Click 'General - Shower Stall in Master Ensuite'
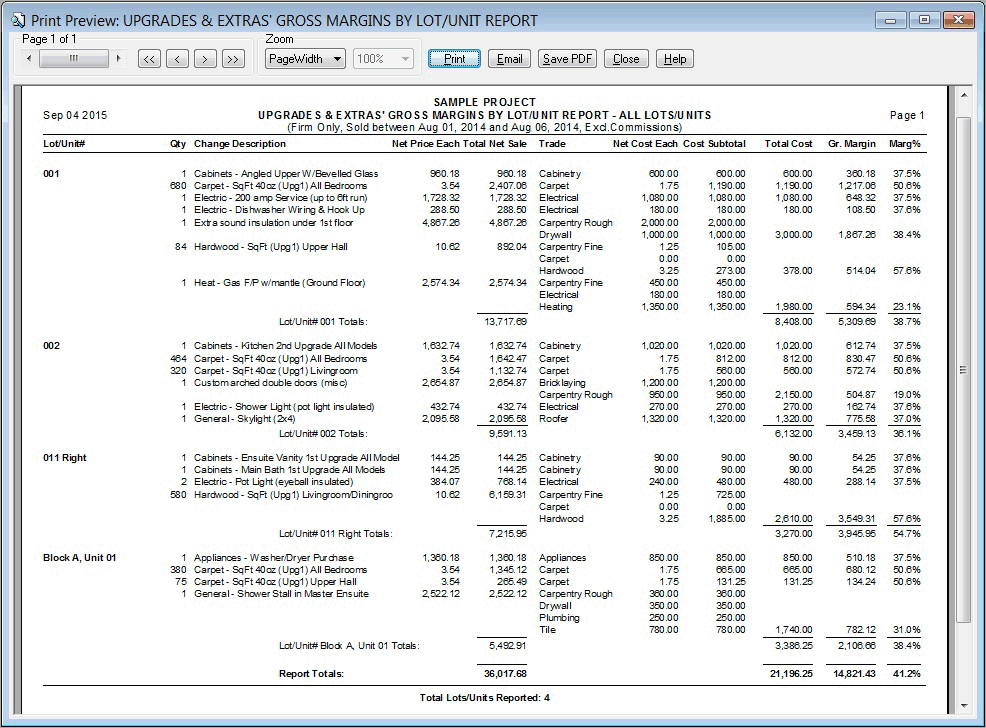The height and width of the screenshot is (728, 986). (x=281, y=593)
